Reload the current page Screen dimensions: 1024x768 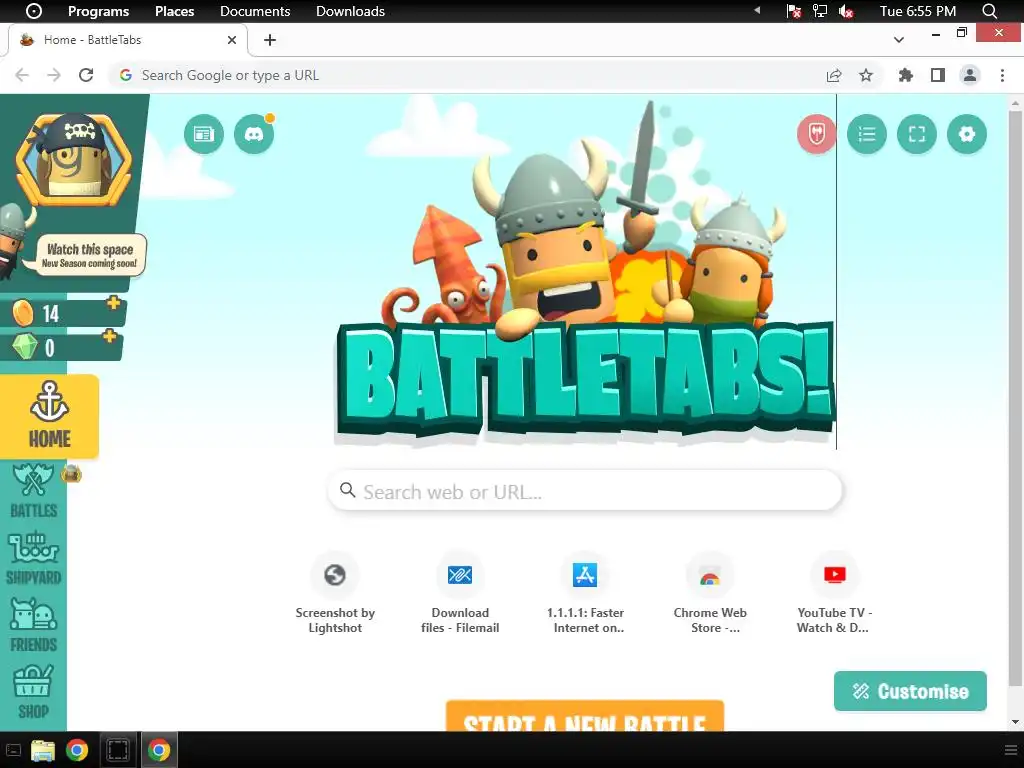(x=86, y=75)
